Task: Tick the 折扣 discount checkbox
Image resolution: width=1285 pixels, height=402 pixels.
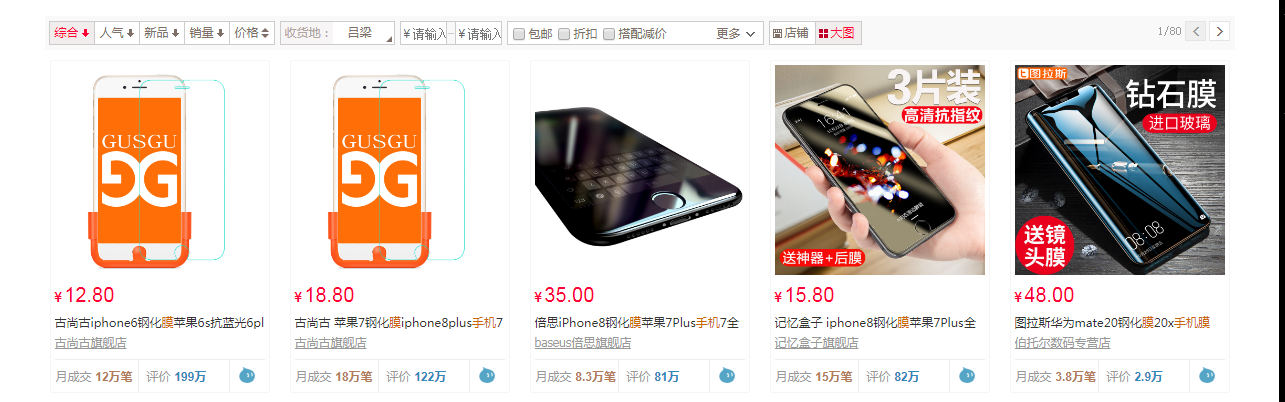Action: [564, 34]
